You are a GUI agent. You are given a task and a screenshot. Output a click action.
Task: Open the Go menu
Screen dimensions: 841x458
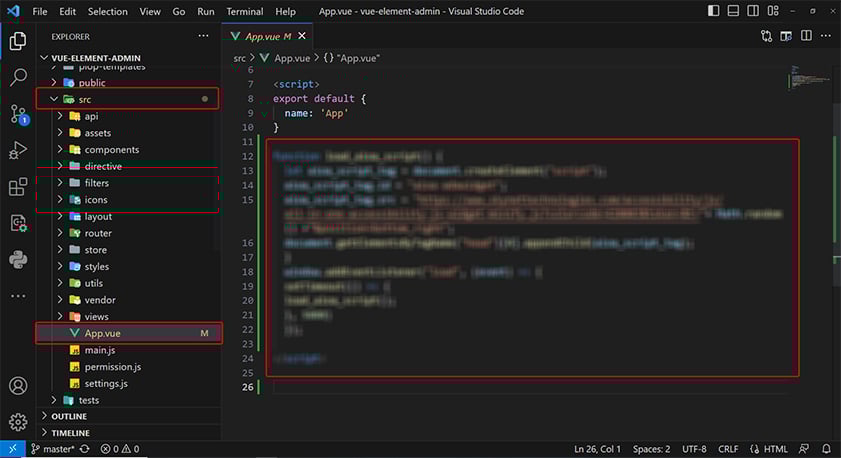179,11
